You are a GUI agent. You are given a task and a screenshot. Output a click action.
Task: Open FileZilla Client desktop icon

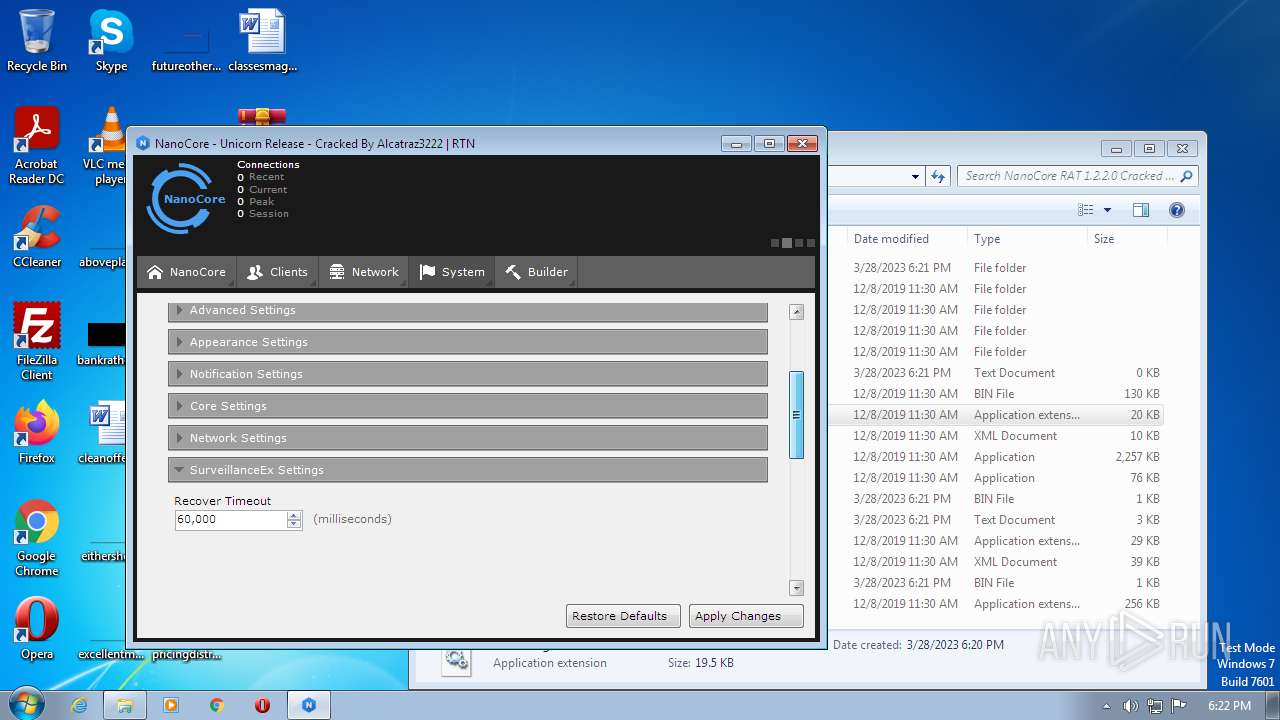[x=37, y=341]
